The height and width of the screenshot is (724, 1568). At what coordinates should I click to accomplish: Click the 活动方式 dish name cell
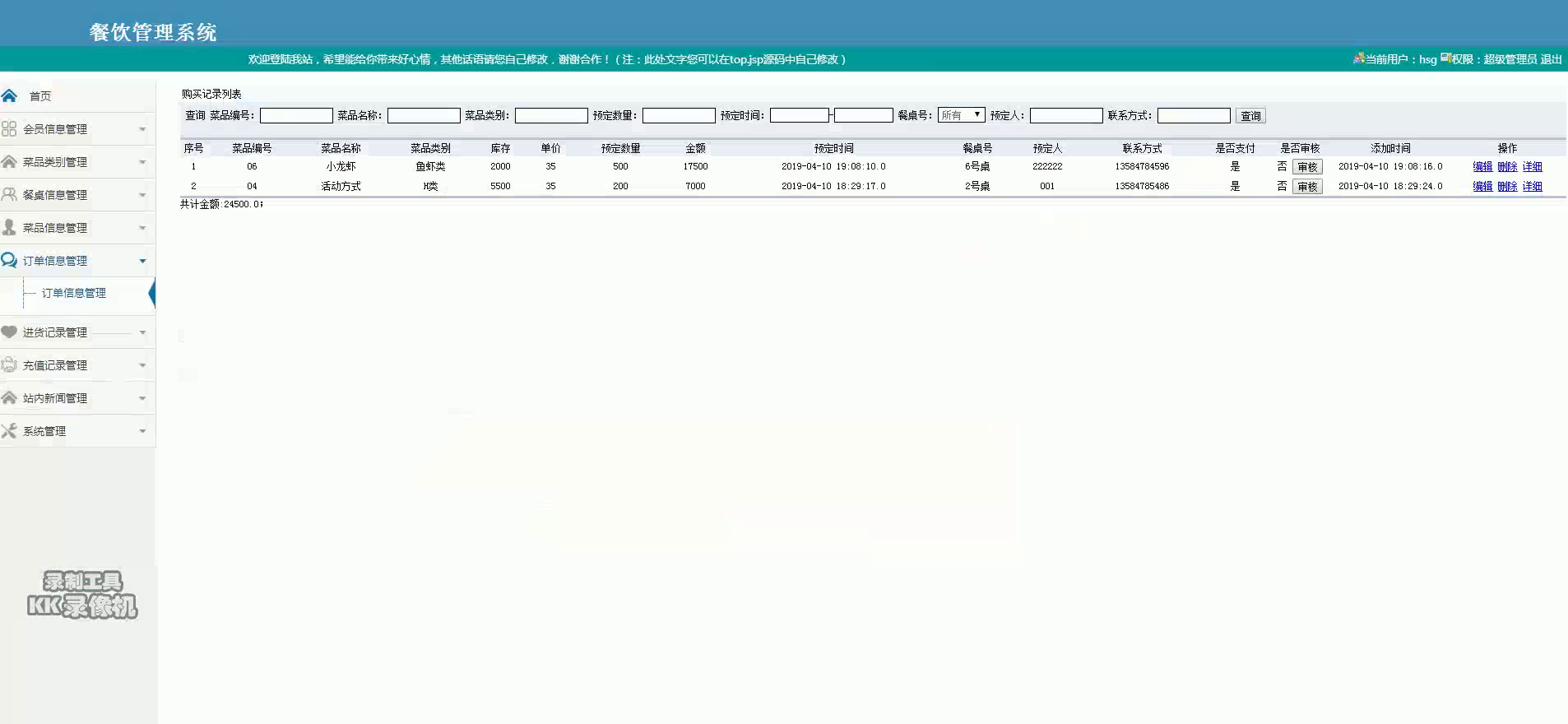pyautogui.click(x=341, y=186)
